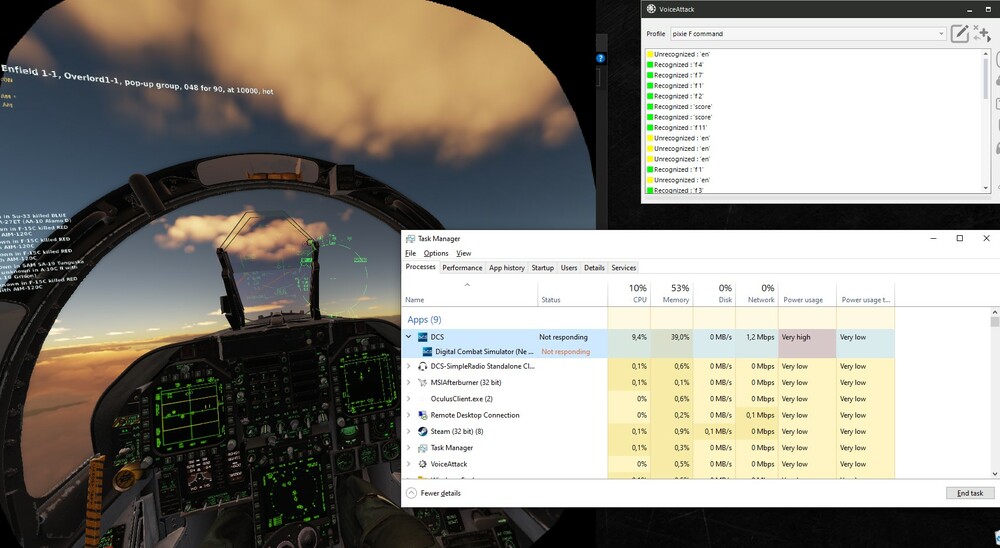Select the OculusClient.exe (2) process name
Screen dimensions: 1000x548
click(461, 399)
